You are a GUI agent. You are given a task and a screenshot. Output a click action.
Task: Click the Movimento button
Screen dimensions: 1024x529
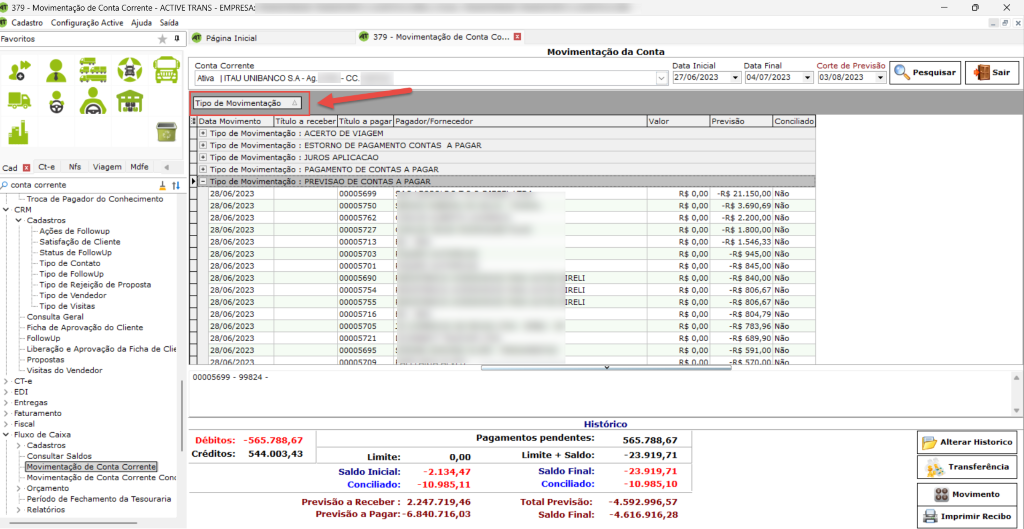967,494
